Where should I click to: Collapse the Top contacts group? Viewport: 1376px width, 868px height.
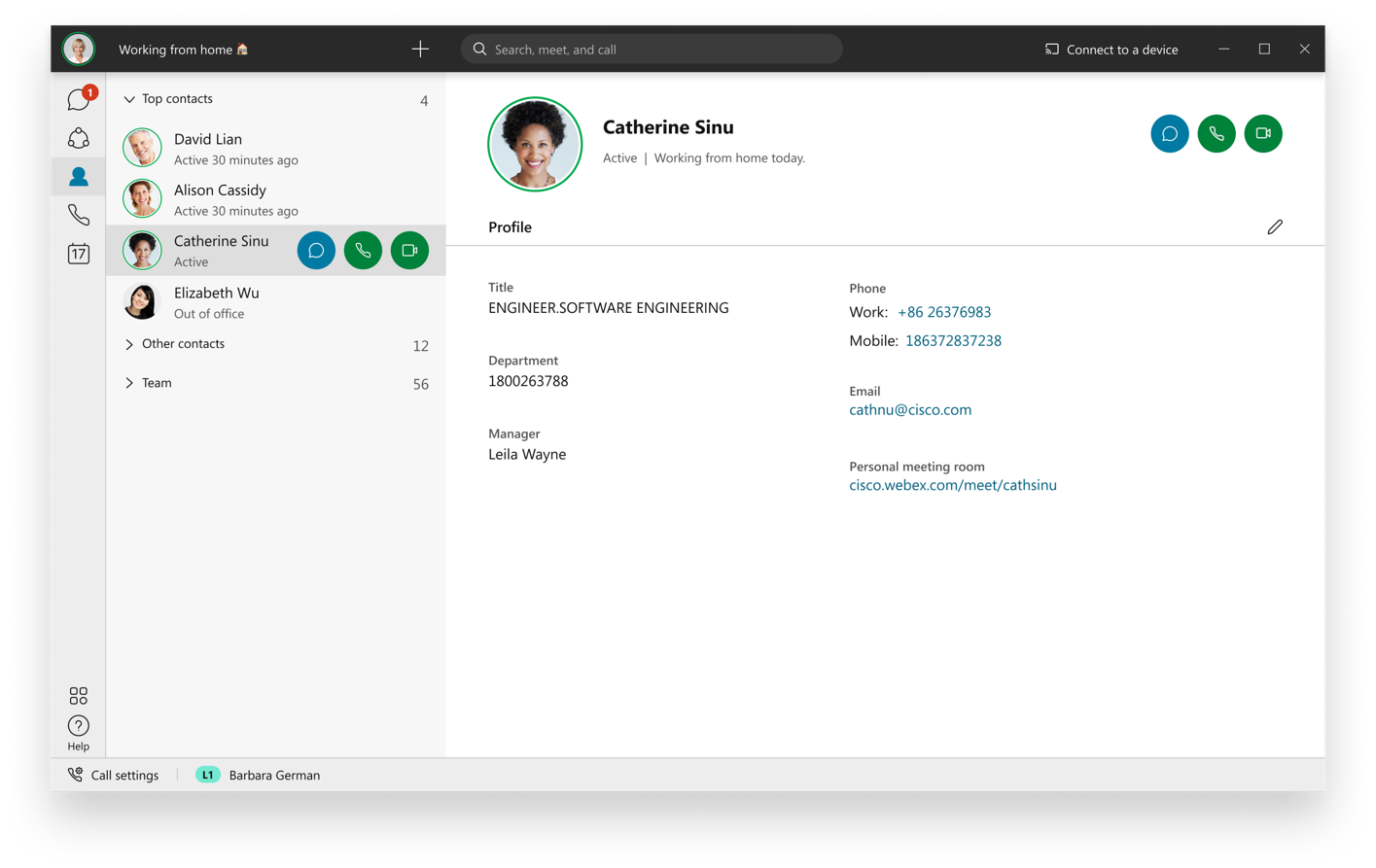point(129,99)
